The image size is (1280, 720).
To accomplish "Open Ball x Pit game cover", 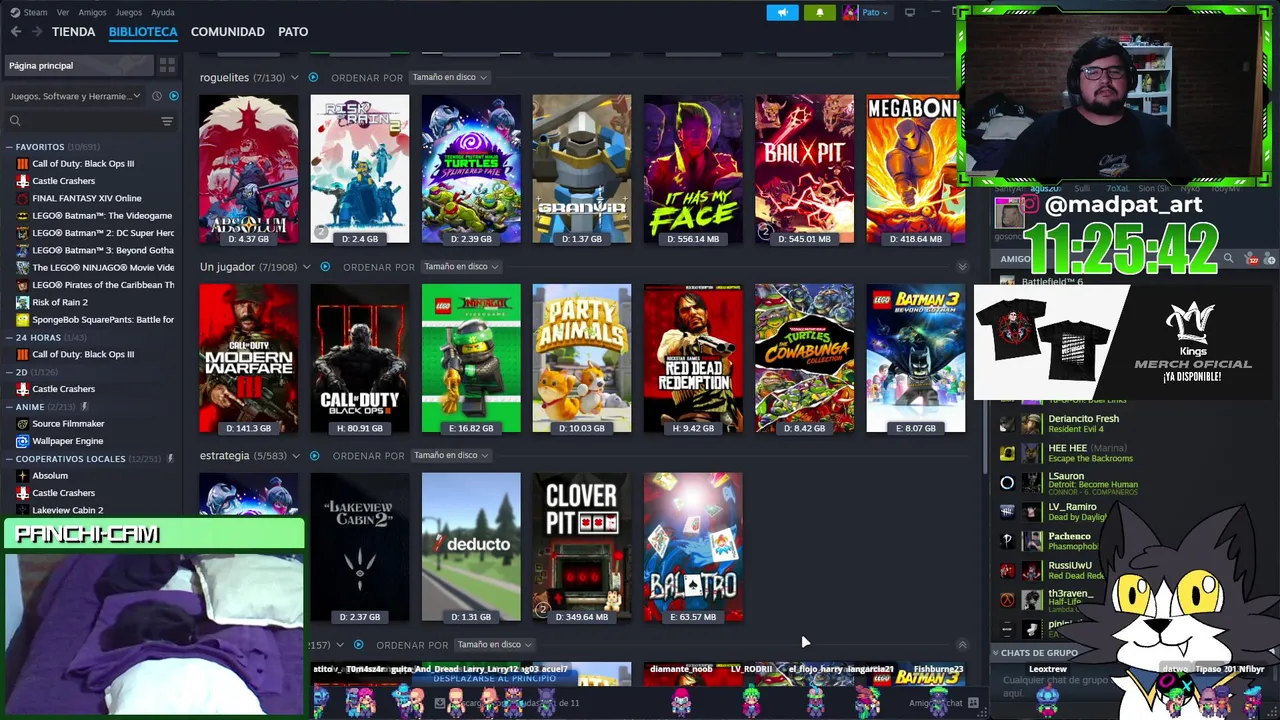I will click(x=805, y=169).
